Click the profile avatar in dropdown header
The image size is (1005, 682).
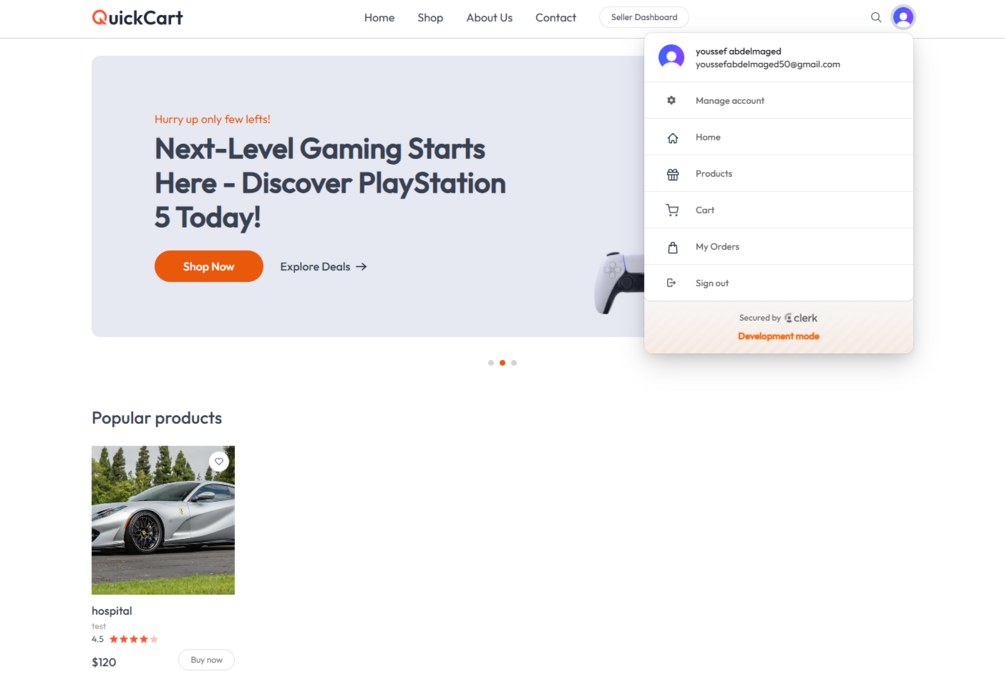point(671,57)
